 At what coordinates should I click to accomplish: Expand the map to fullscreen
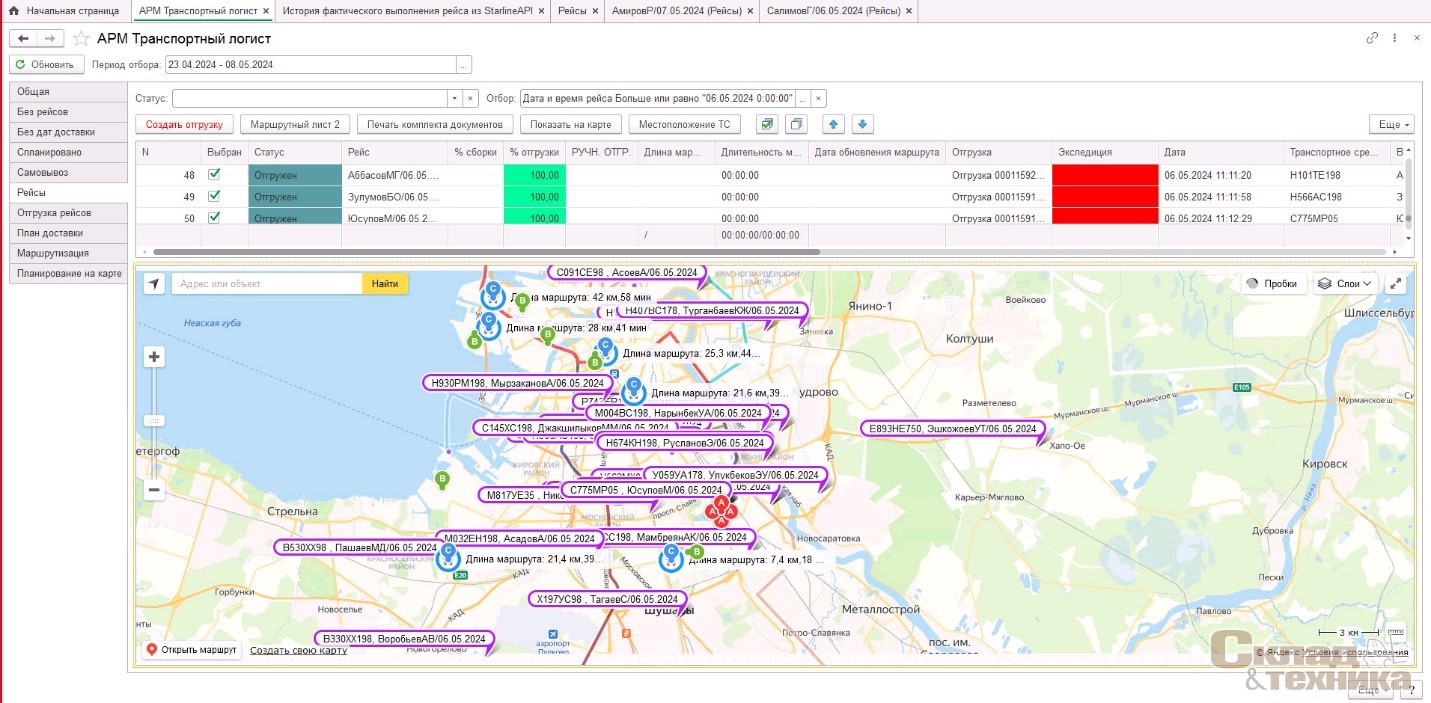coord(1397,284)
